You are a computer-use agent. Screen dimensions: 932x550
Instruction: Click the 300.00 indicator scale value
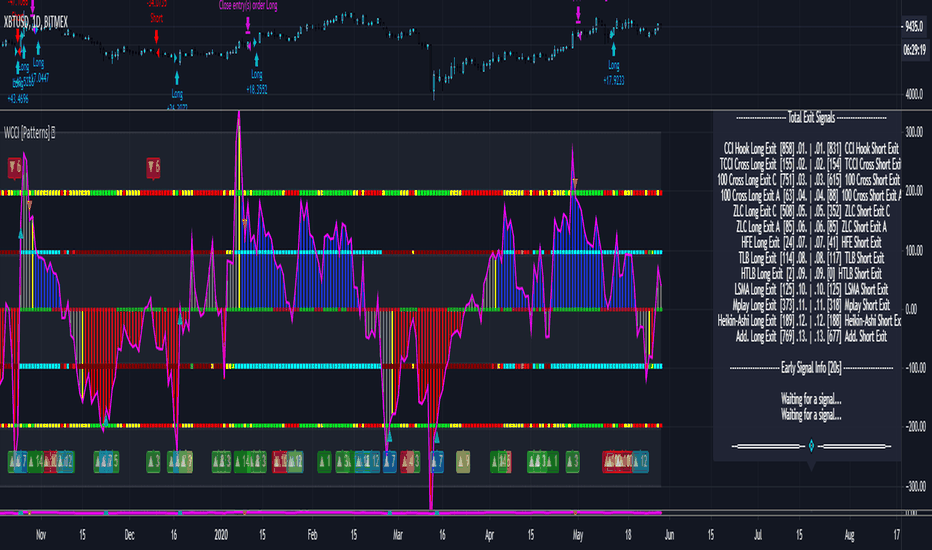[914, 132]
